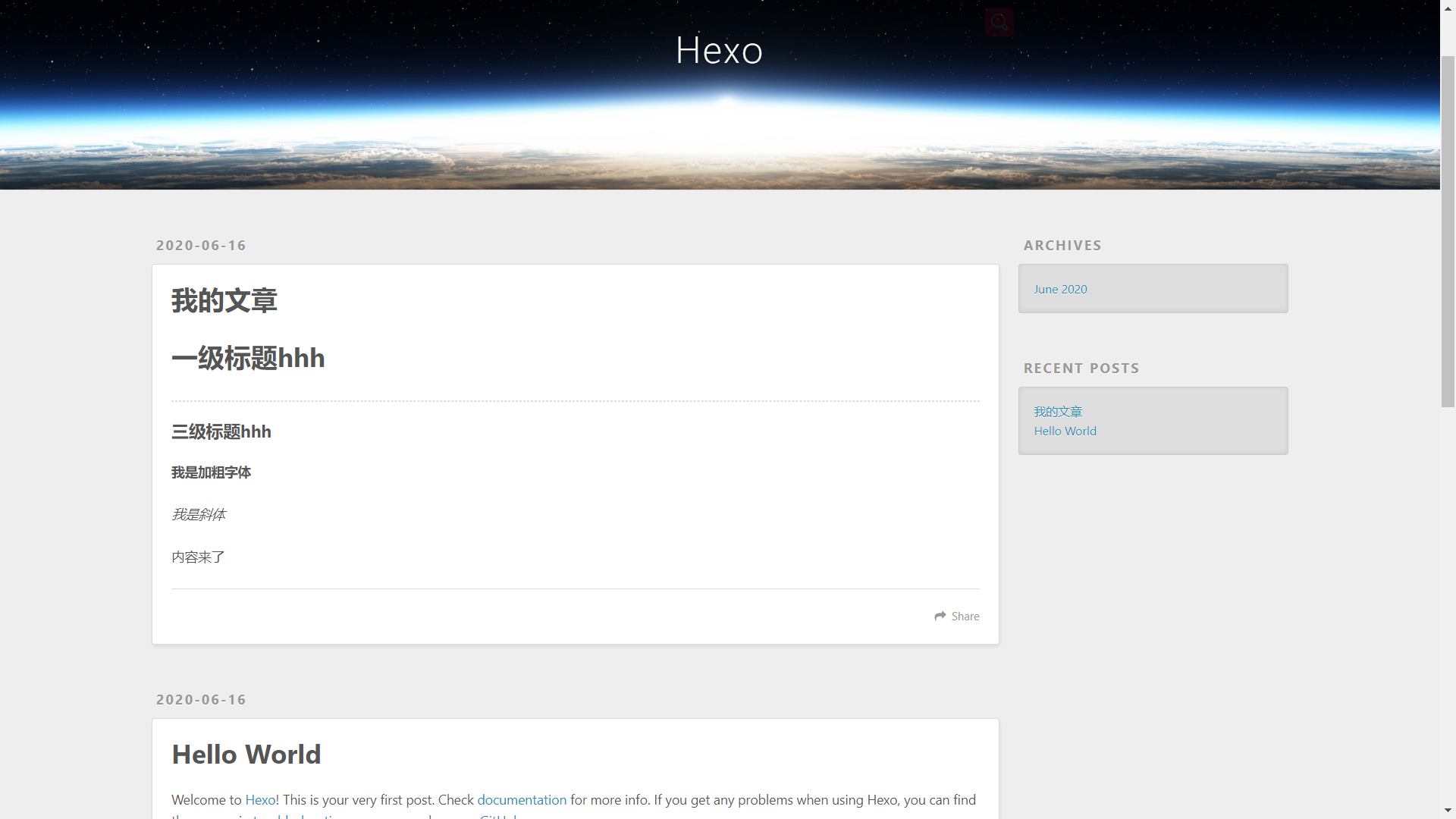The height and width of the screenshot is (819, 1456).
Task: Click the Share text on first post
Action: coord(965,617)
